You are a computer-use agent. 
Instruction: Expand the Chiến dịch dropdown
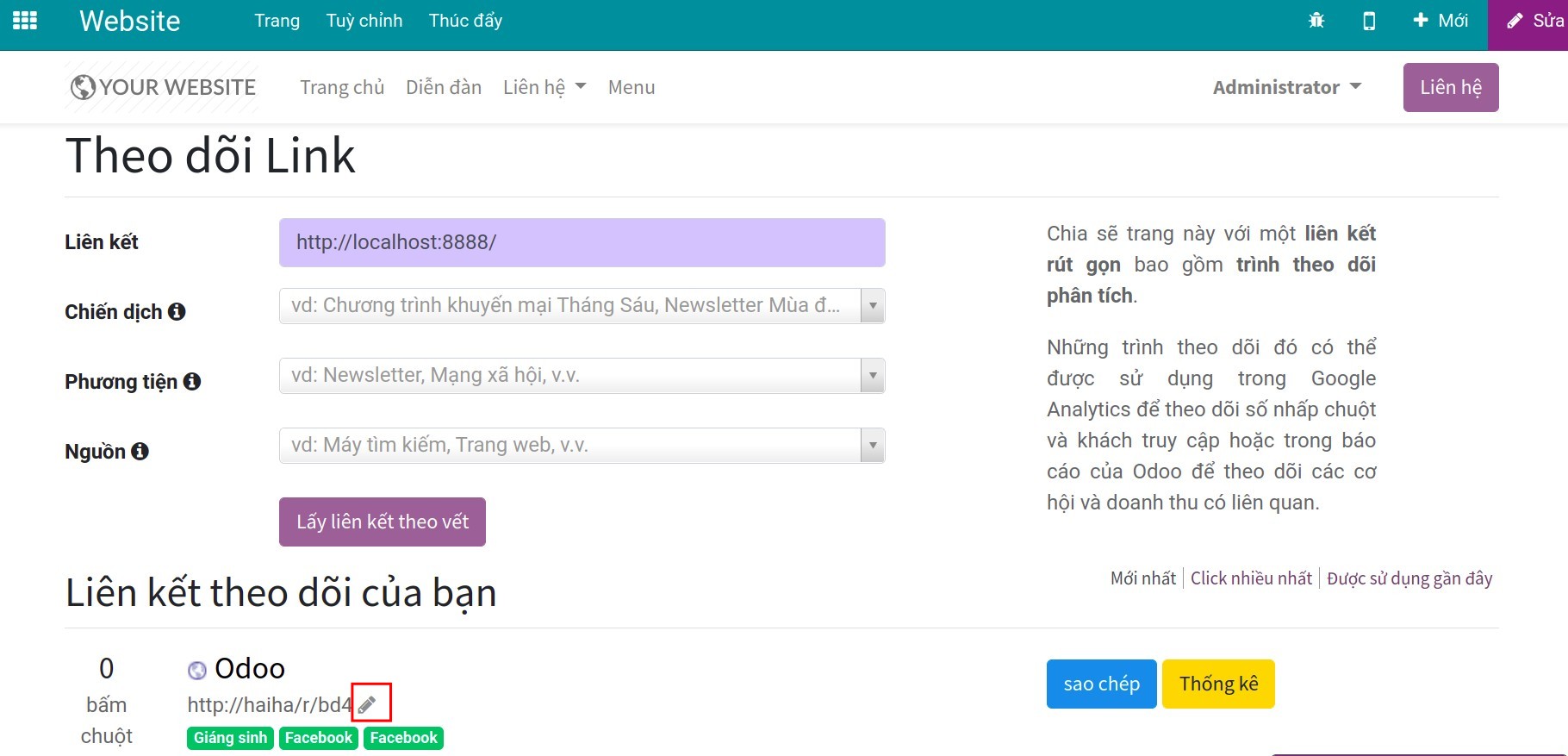pos(873,306)
